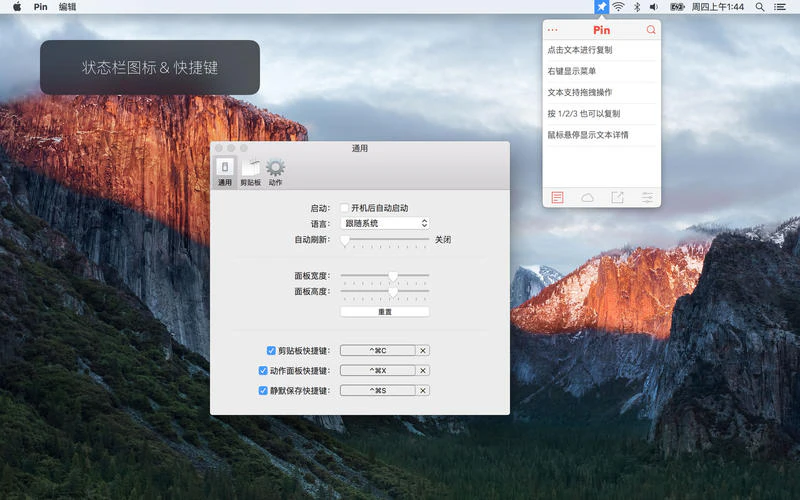Click the three-dot more button in Pin panel
Viewport: 800px width, 500px height.
pyautogui.click(x=553, y=30)
